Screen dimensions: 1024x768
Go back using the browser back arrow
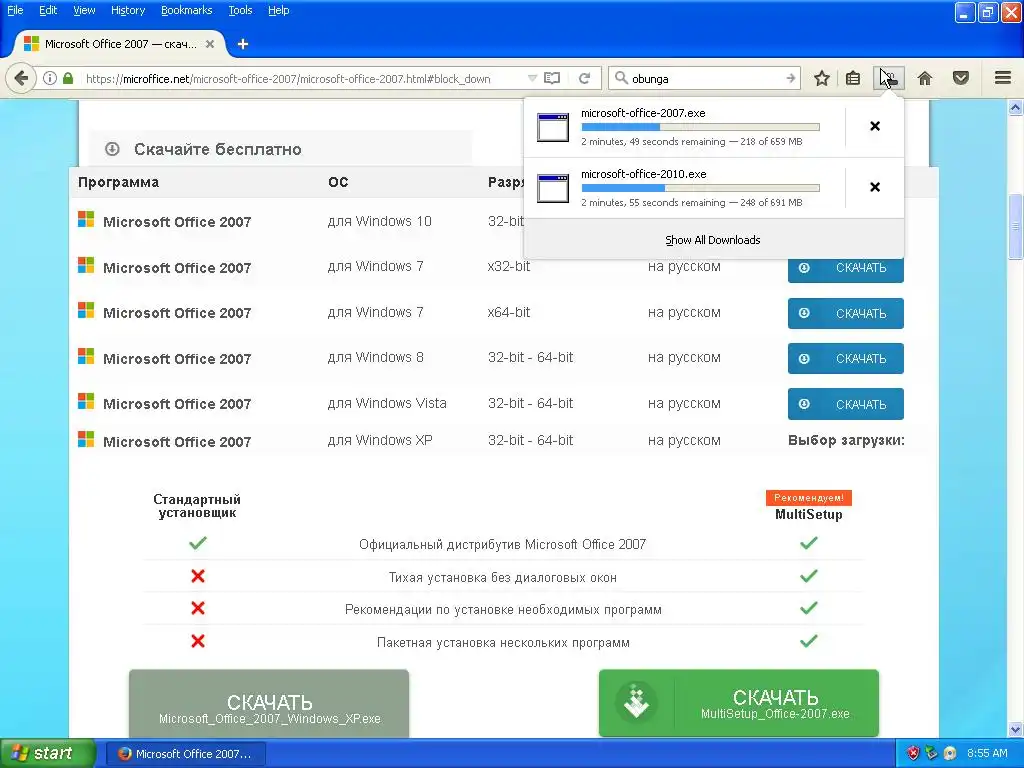tap(21, 78)
